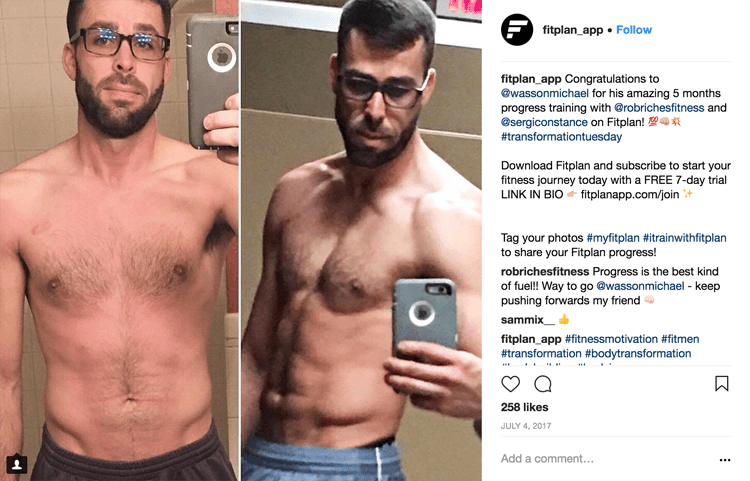Follow the fitplan_app account
This screenshot has height=481, width=750.
pyautogui.click(x=634, y=30)
